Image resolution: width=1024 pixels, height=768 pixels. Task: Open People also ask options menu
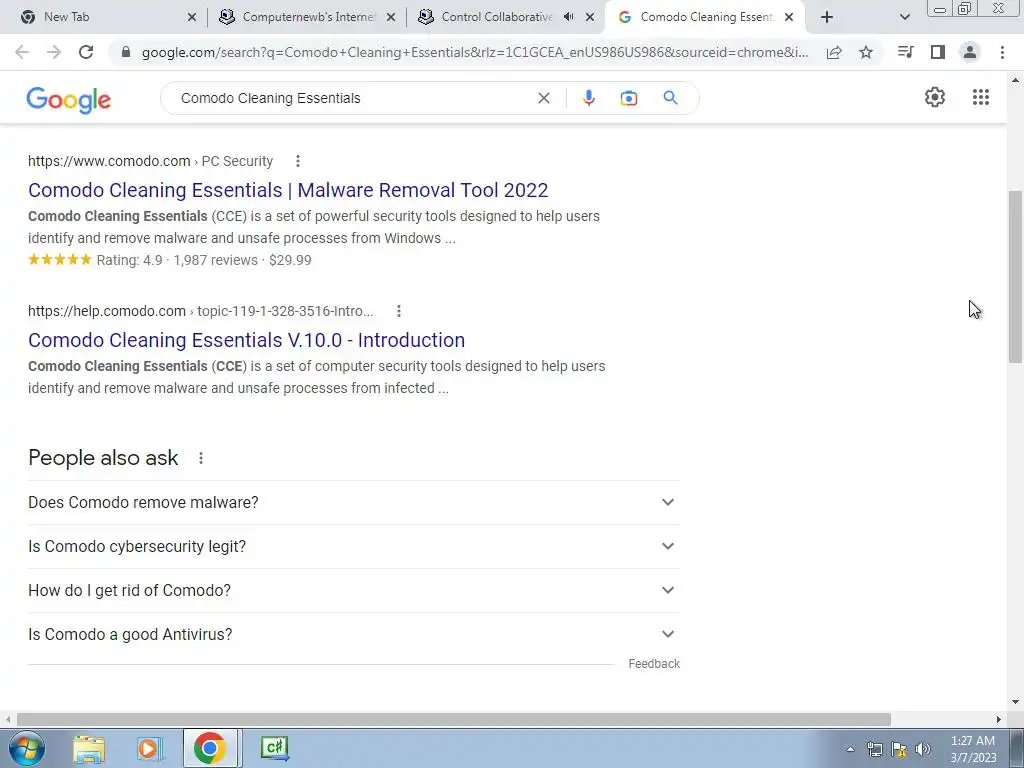point(201,458)
